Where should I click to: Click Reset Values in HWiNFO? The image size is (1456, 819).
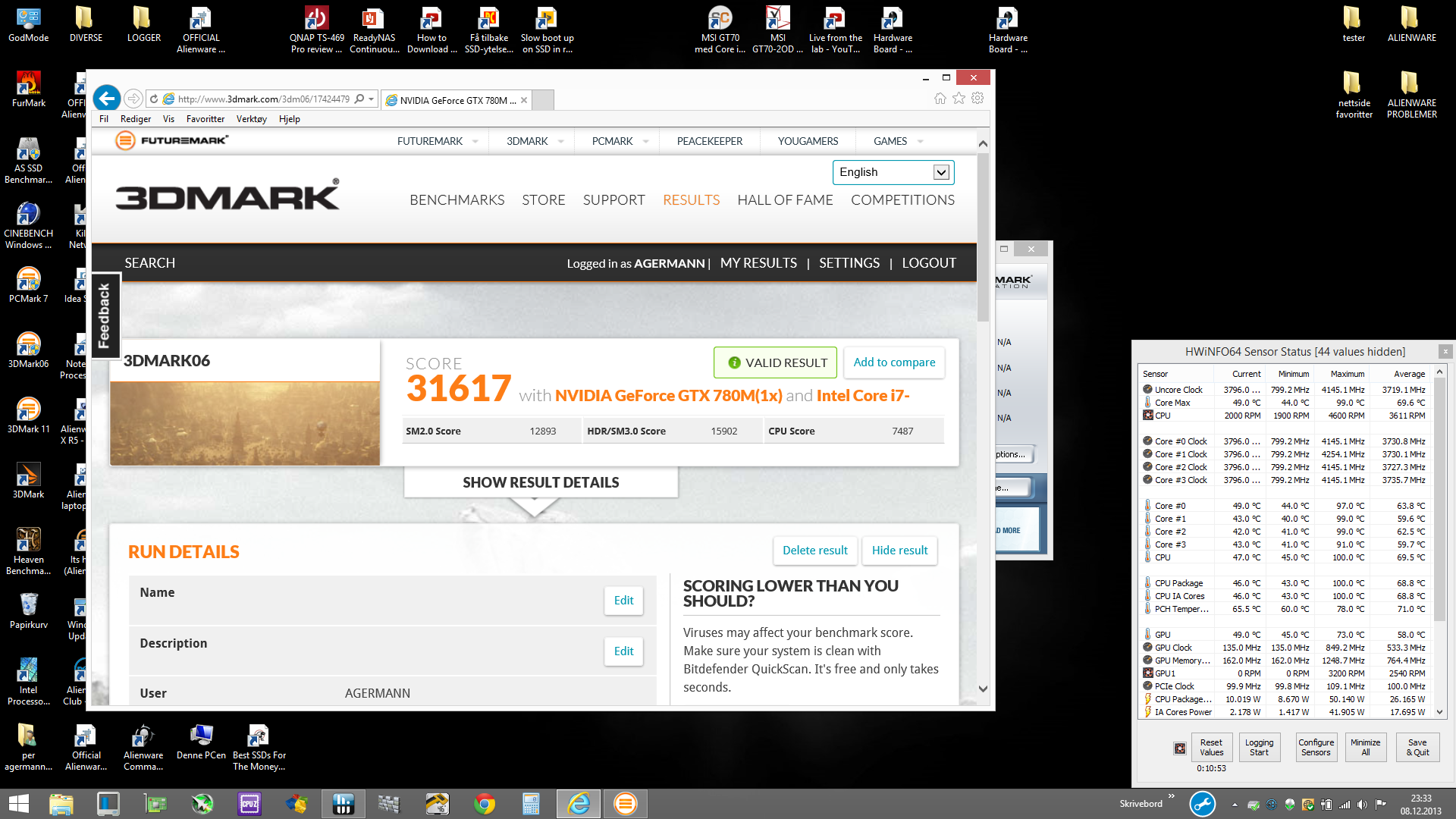(1211, 748)
